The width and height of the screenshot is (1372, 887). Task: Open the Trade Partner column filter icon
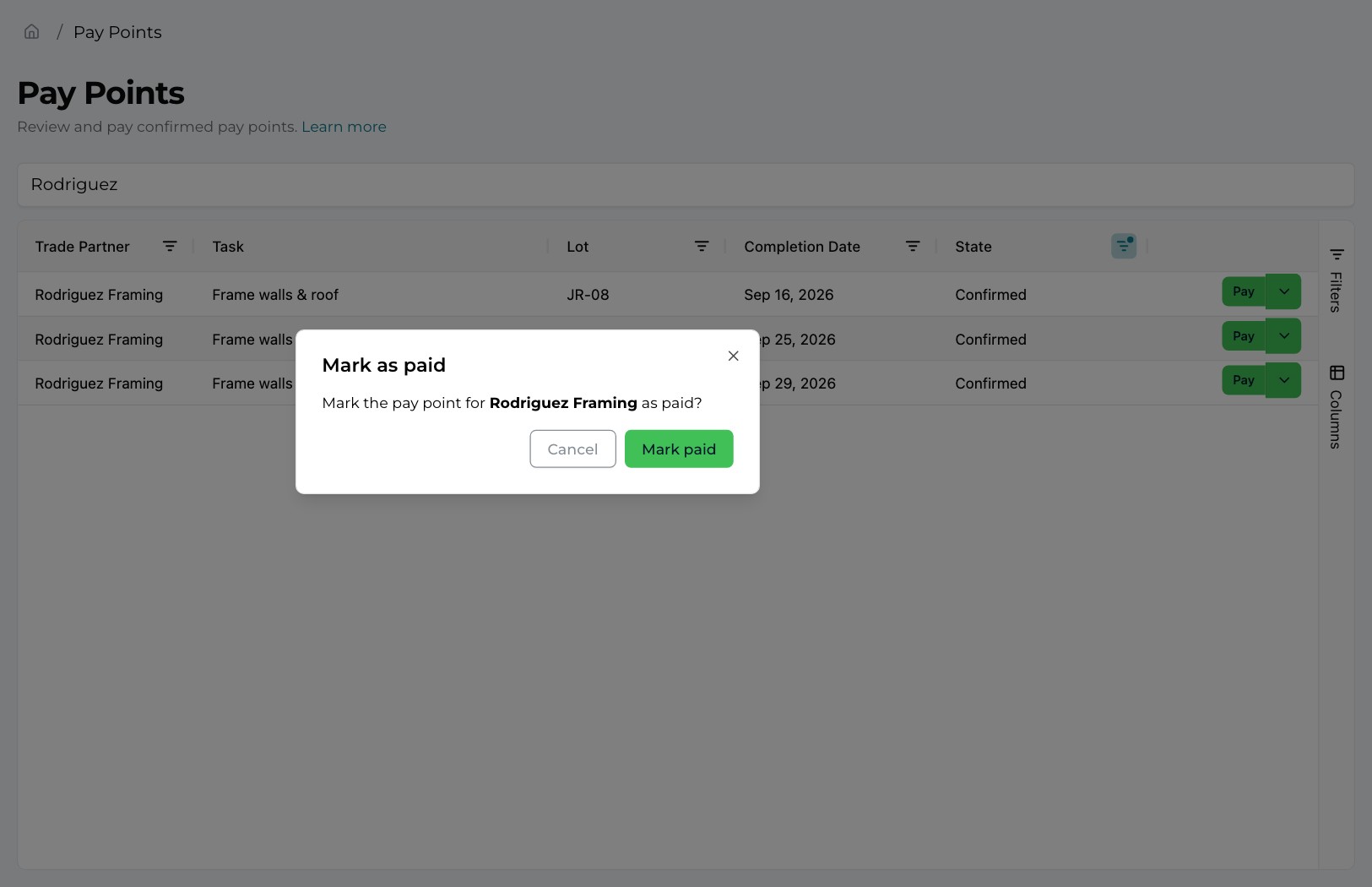click(170, 246)
